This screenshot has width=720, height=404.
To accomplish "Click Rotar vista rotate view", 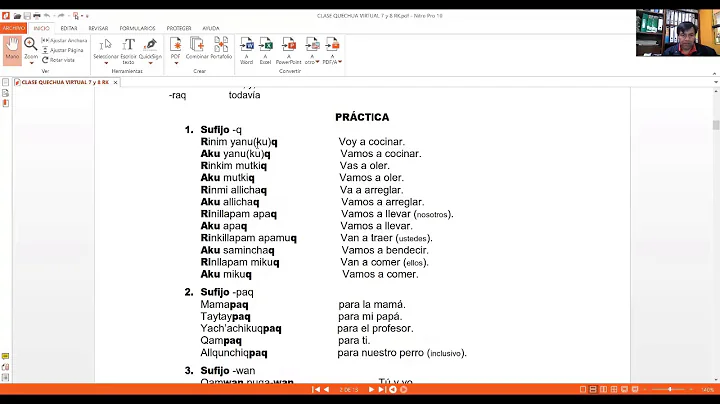I will pos(58,60).
